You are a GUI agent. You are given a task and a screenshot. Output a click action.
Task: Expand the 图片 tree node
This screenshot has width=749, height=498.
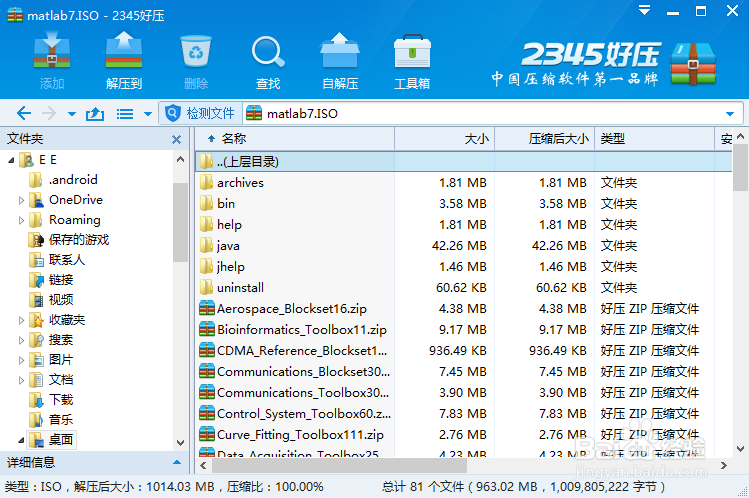[x=21, y=360]
